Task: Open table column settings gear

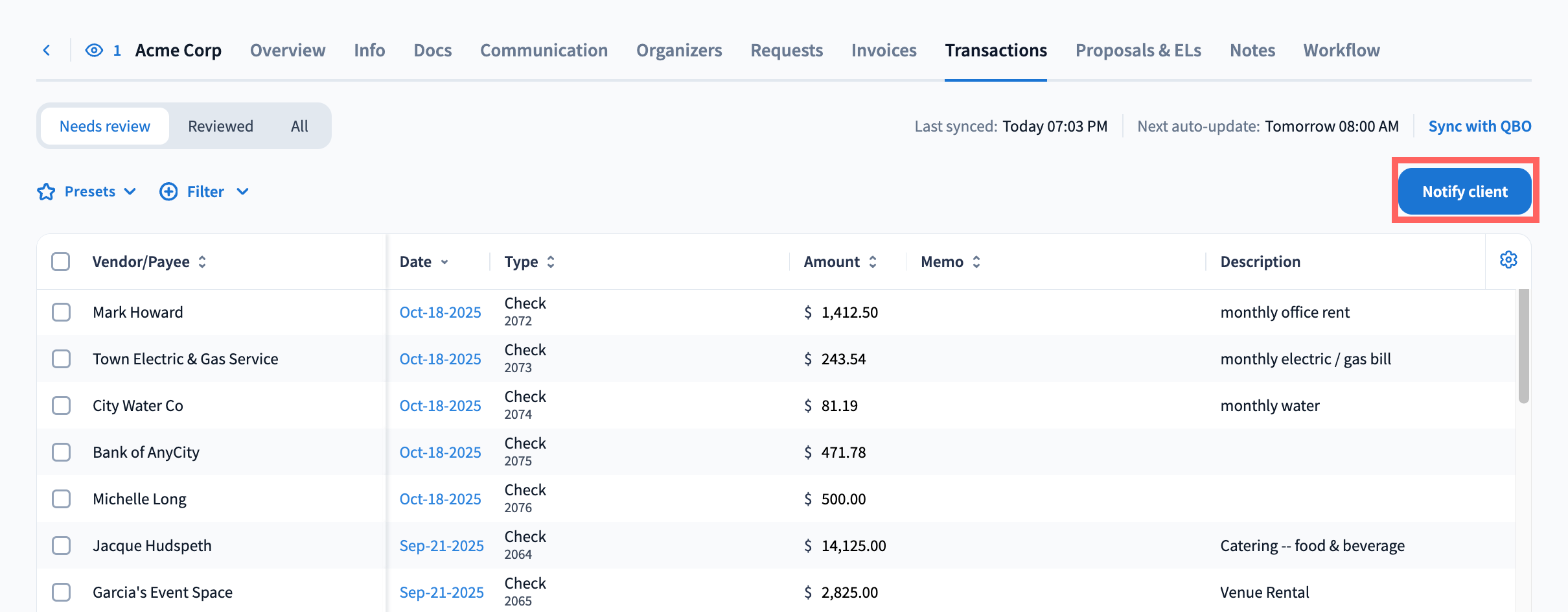Action: click(x=1508, y=260)
